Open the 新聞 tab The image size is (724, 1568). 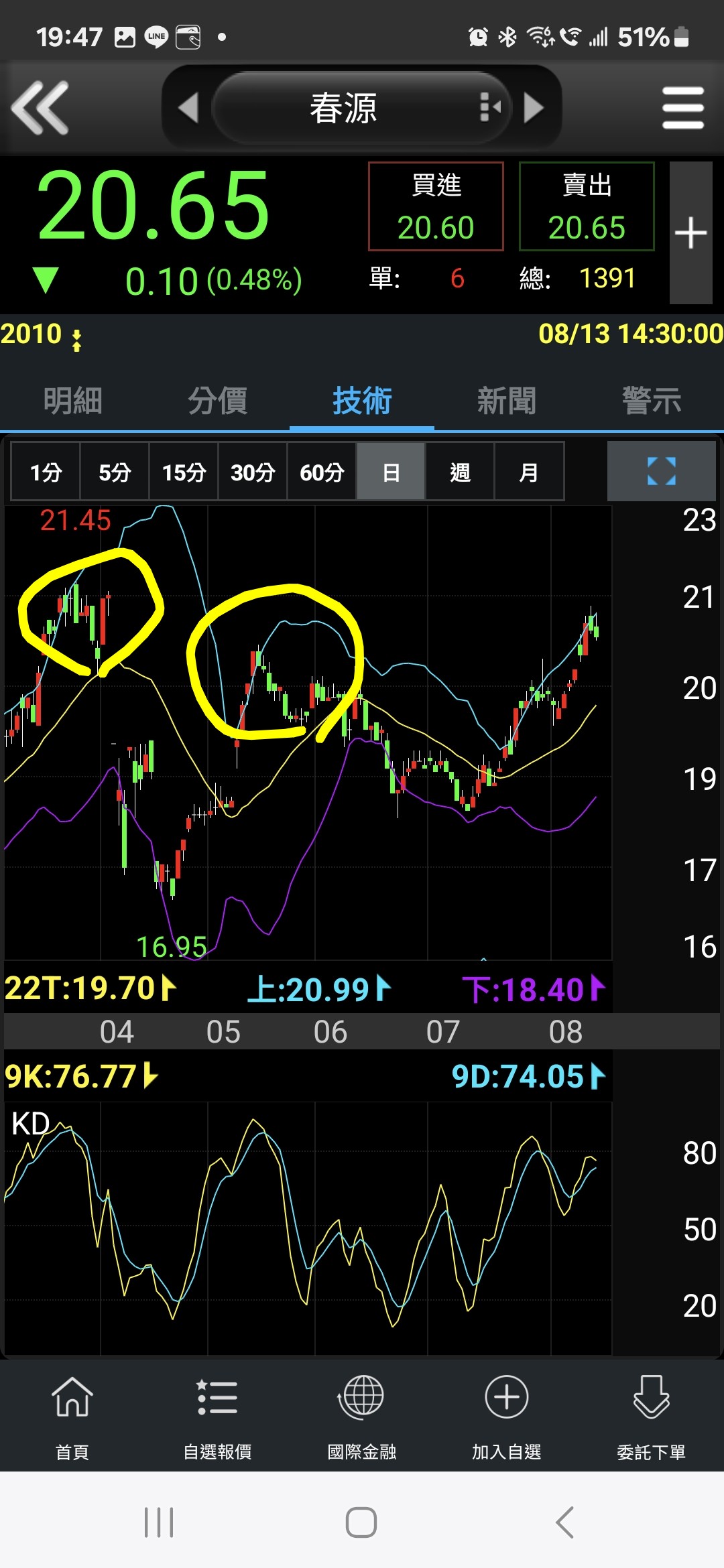coord(507,401)
